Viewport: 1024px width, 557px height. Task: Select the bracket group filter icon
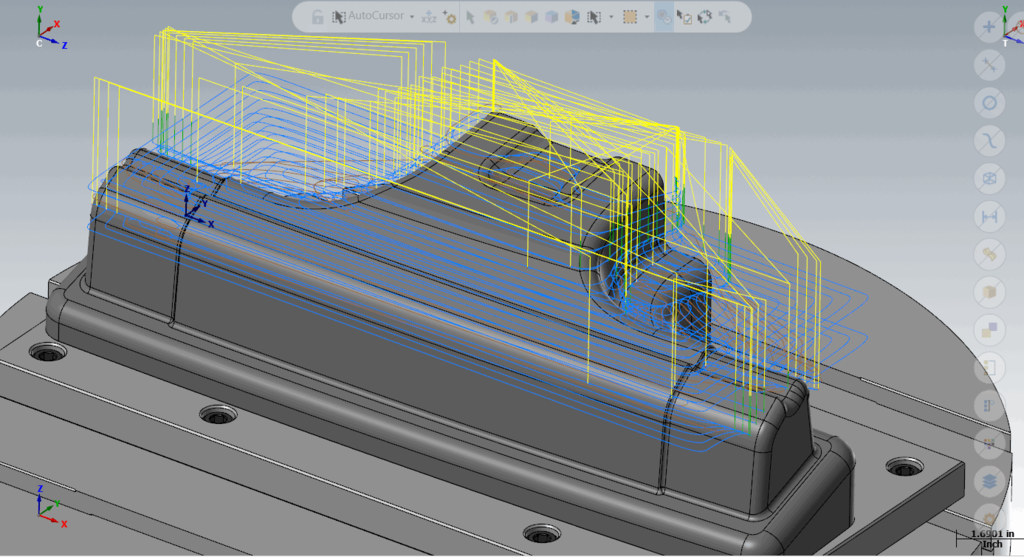coord(989,368)
